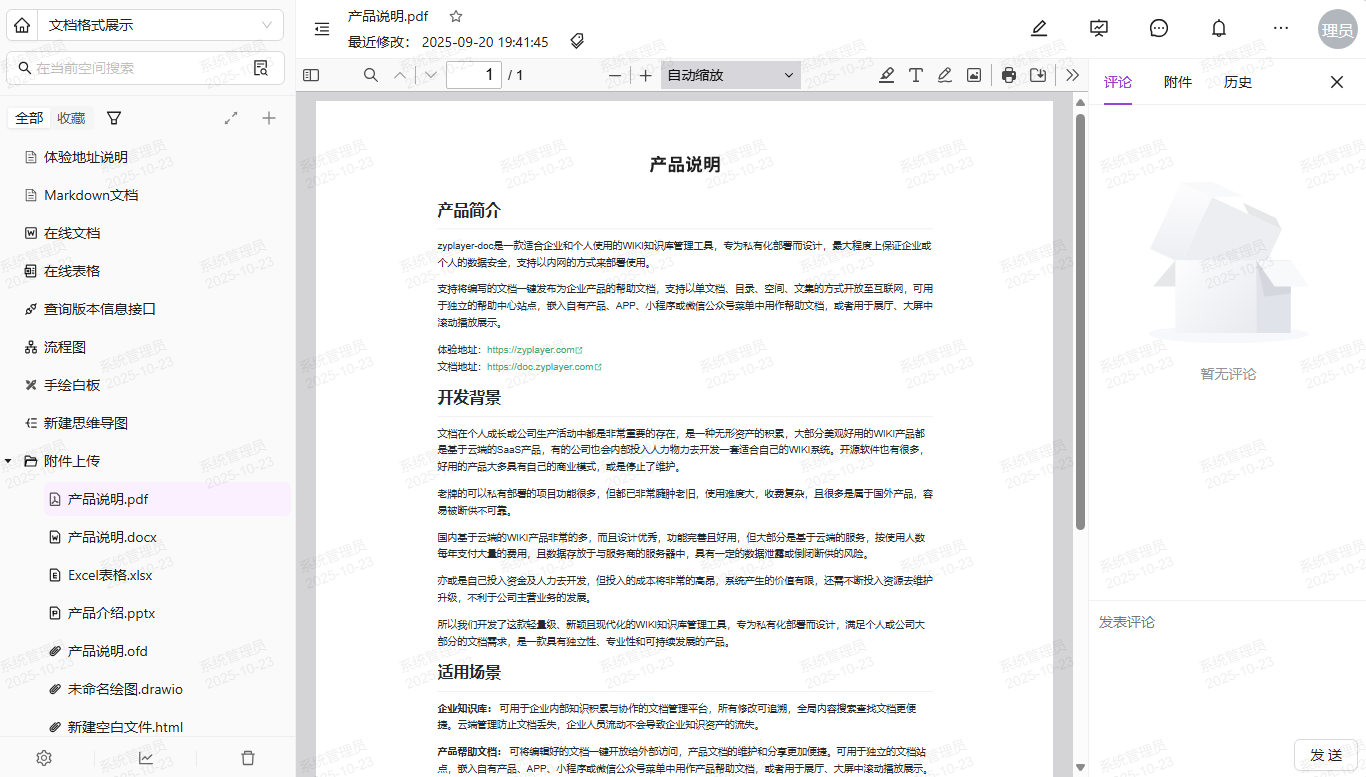1366x777 pixels.
Task: Click the filter funnel icon
Action: 114,118
